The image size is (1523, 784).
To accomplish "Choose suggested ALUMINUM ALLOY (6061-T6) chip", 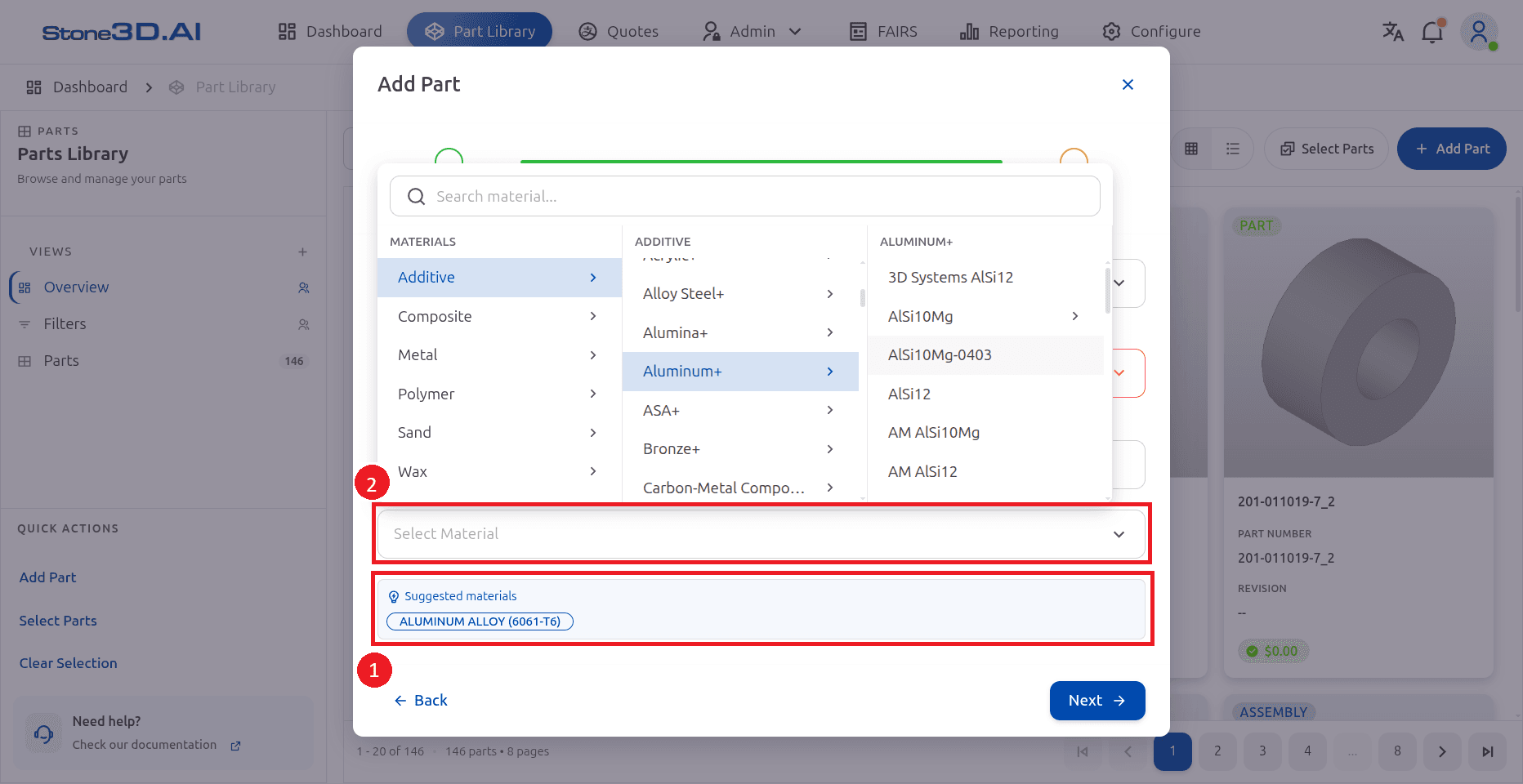I will coord(480,621).
